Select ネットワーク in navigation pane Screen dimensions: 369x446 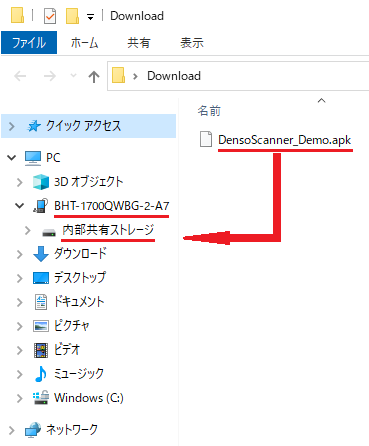point(72,429)
